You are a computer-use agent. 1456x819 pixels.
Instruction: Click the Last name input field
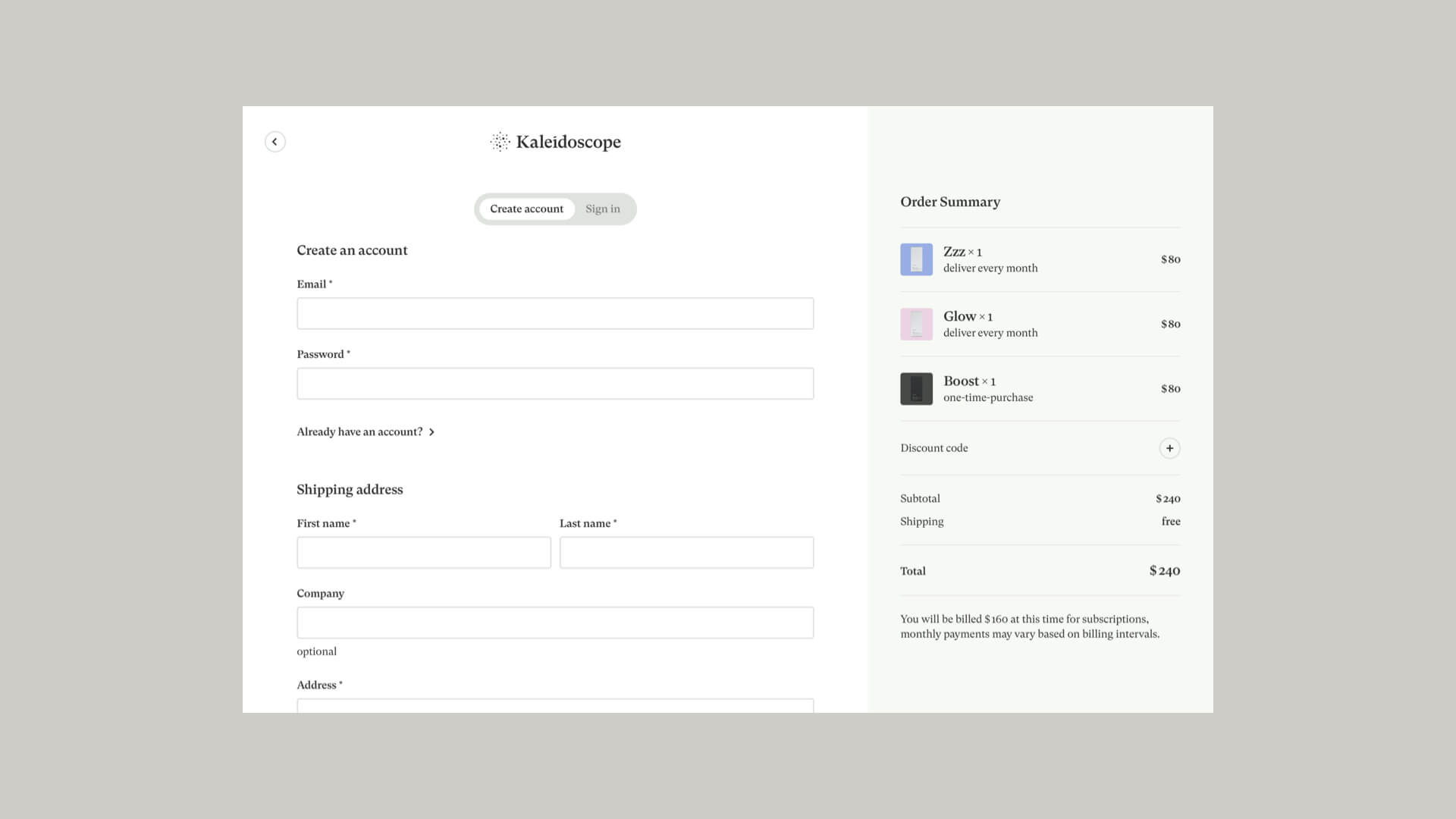[x=686, y=552]
